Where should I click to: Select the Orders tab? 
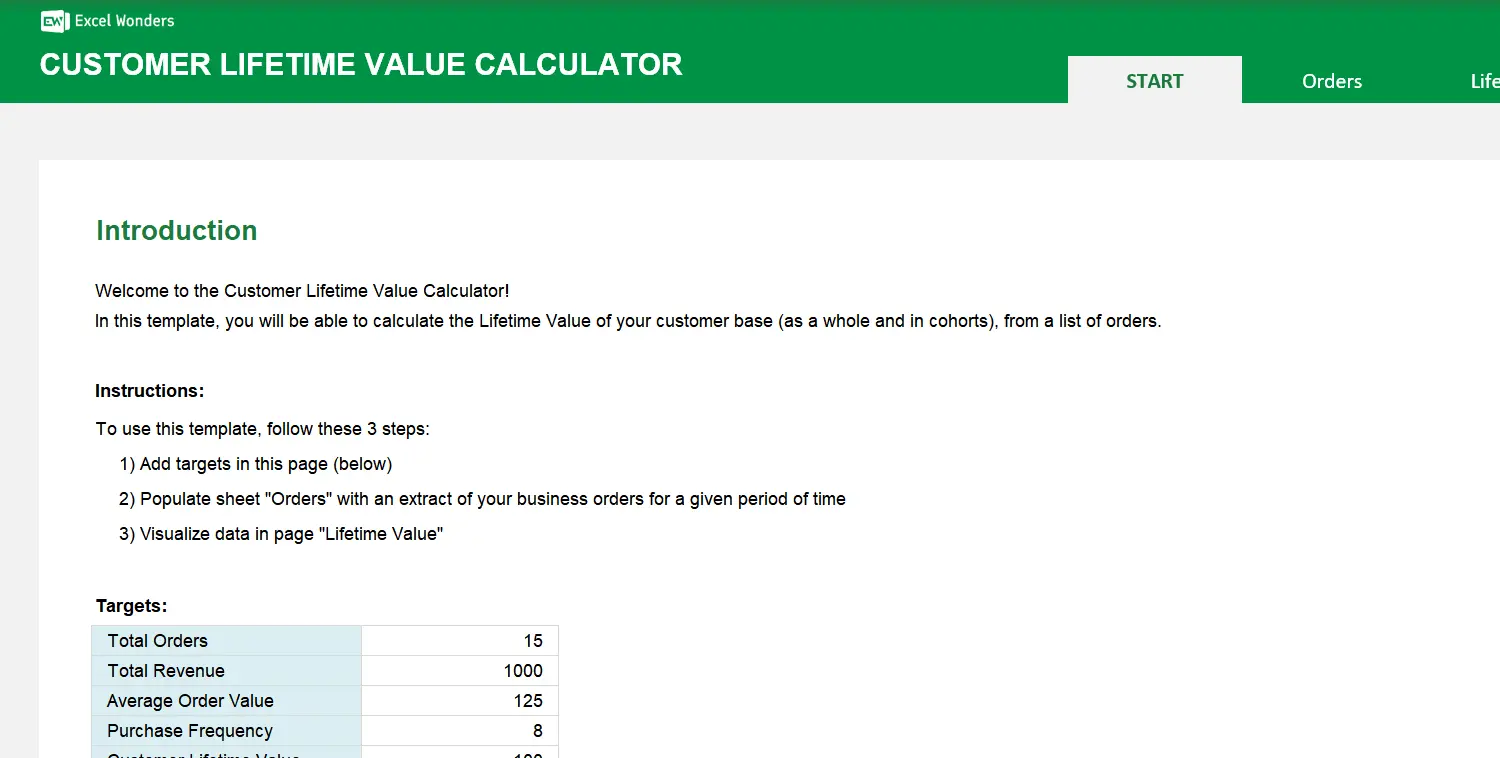pos(1331,81)
